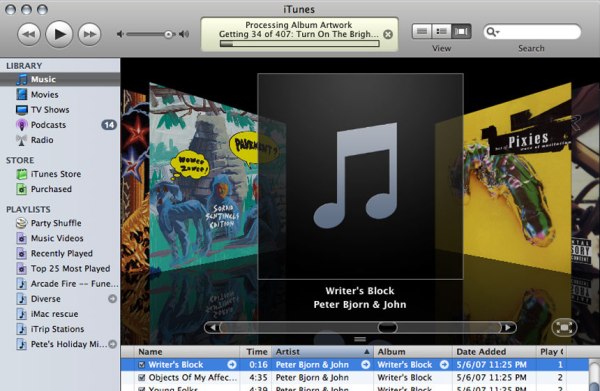600x391 pixels.
Task: Click the rewind previous track button
Action: click(29, 34)
